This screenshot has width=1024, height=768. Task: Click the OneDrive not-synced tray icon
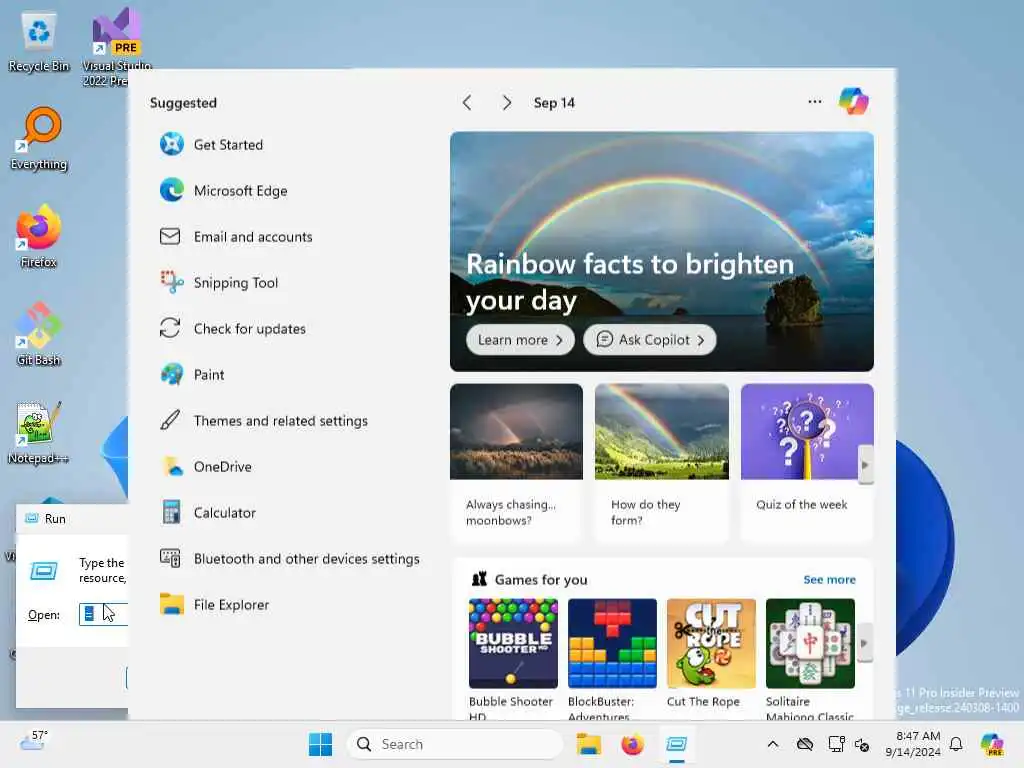coord(805,744)
